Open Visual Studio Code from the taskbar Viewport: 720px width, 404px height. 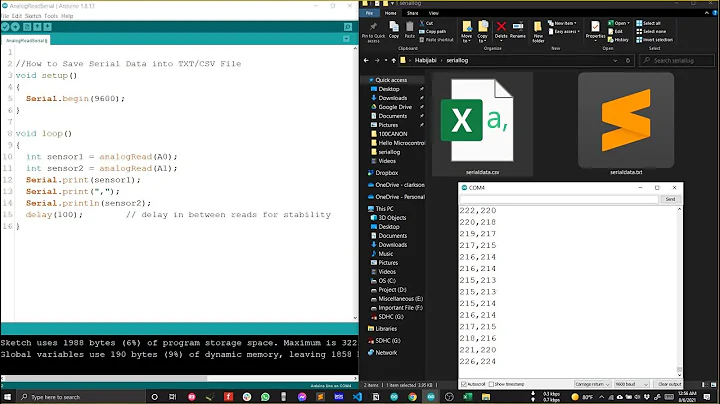[357, 397]
